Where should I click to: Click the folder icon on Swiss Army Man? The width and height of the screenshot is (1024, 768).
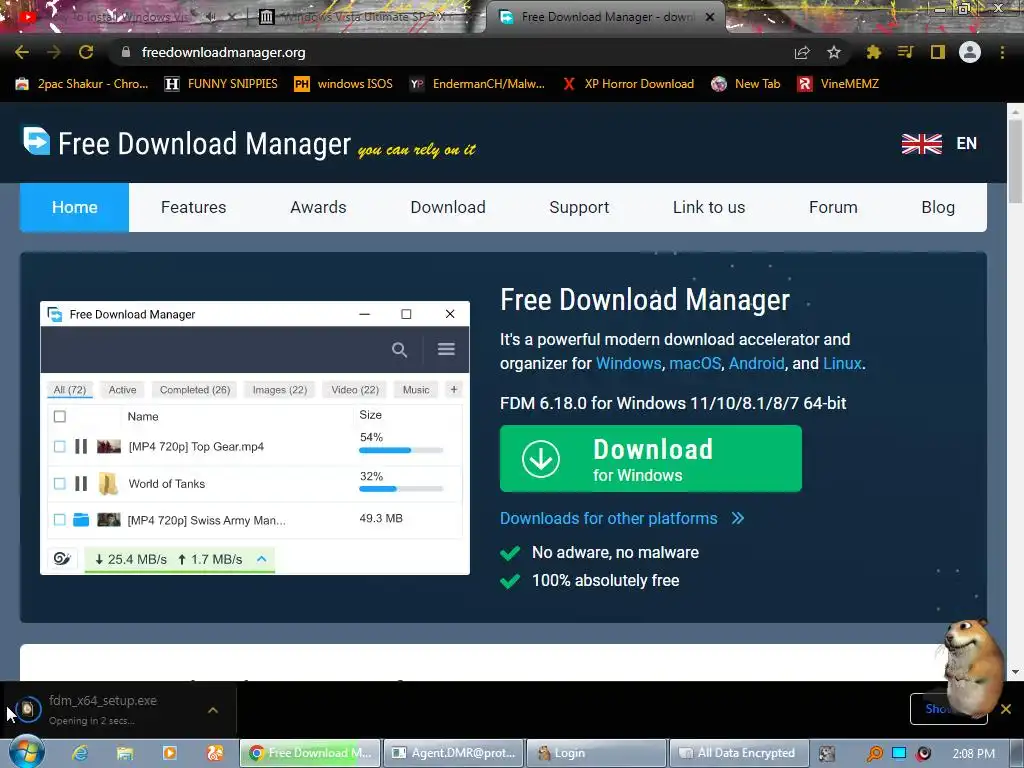pyautogui.click(x=81, y=520)
